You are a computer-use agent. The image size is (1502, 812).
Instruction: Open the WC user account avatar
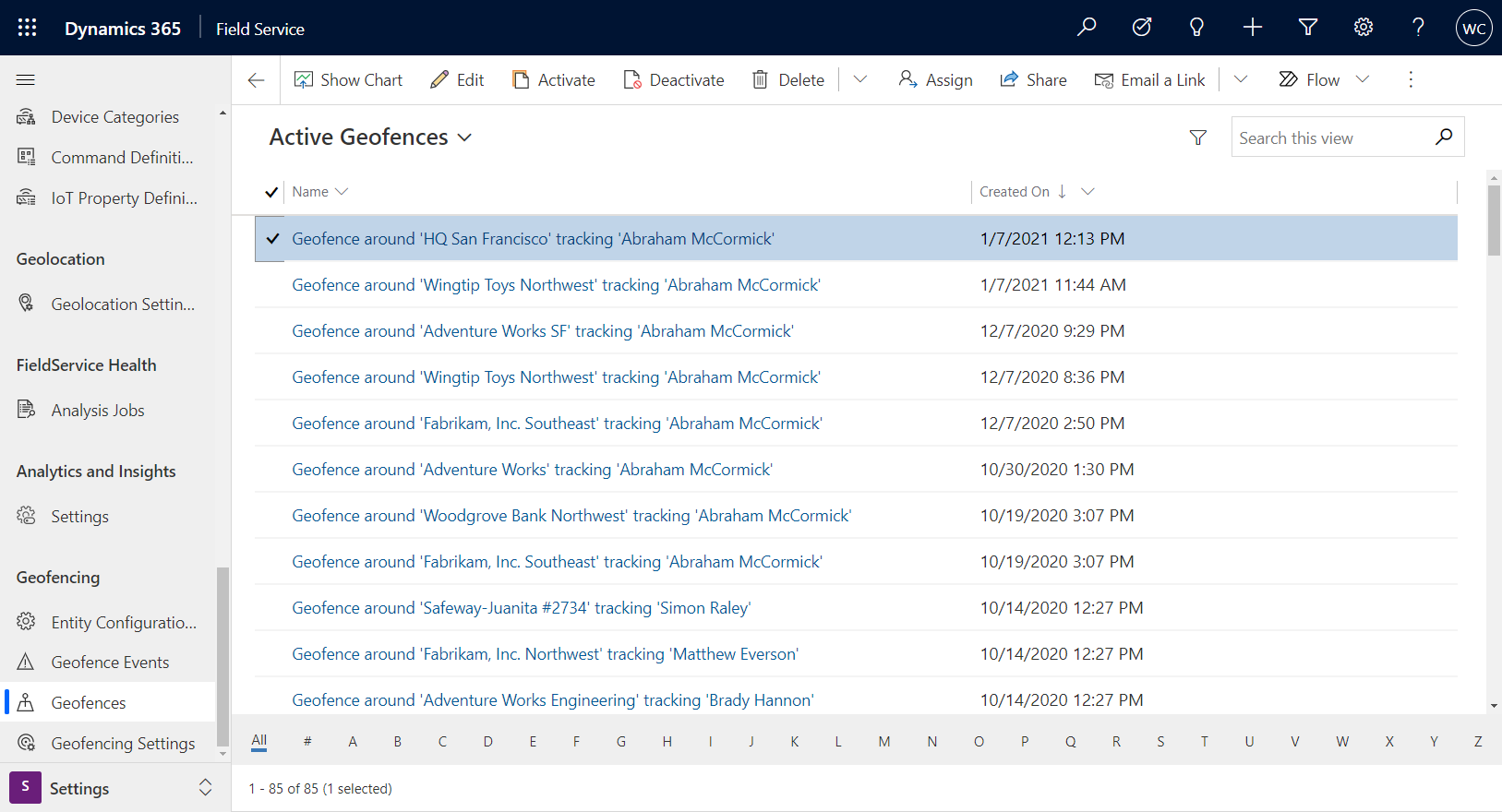(x=1474, y=28)
